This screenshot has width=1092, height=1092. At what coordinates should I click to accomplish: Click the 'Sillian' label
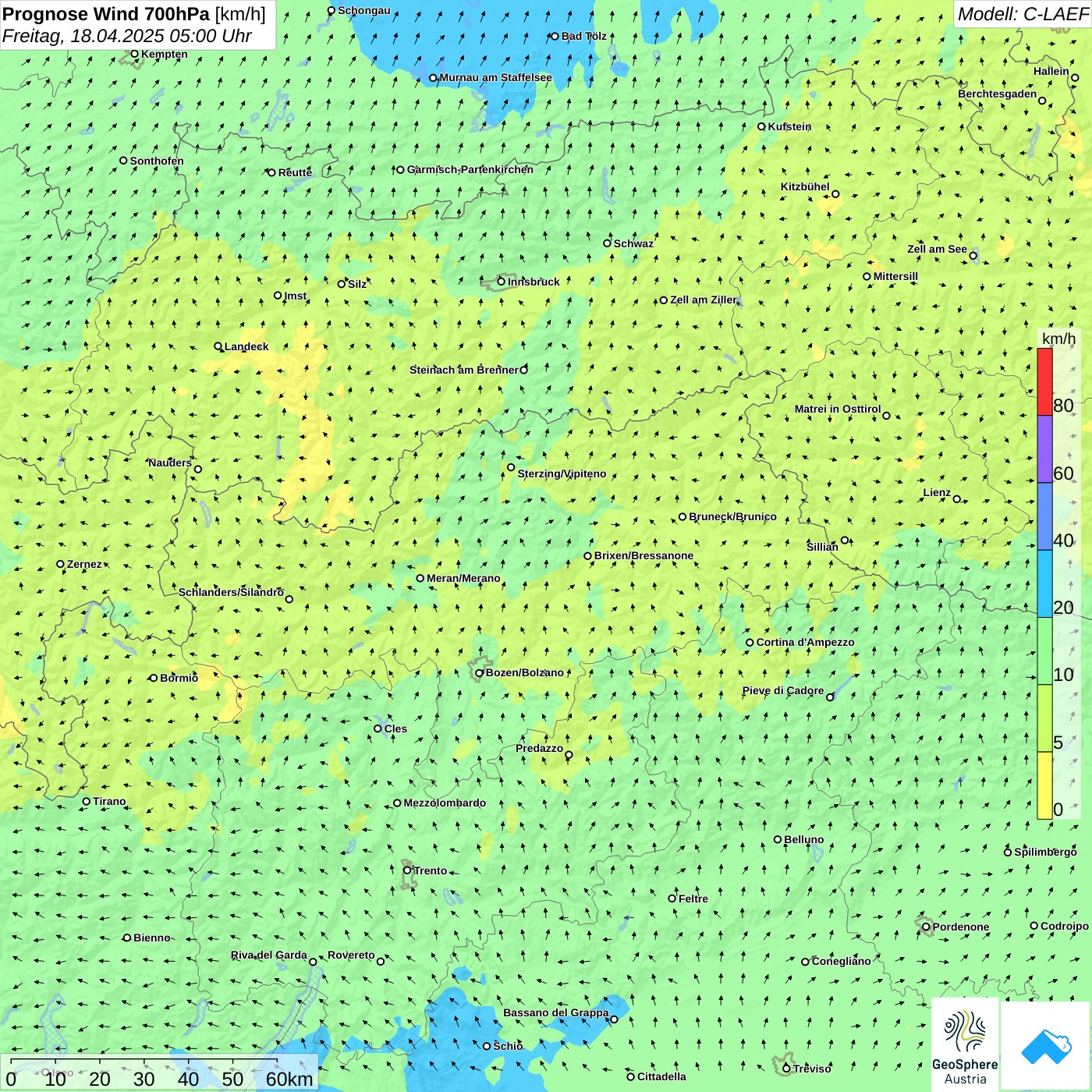click(822, 547)
